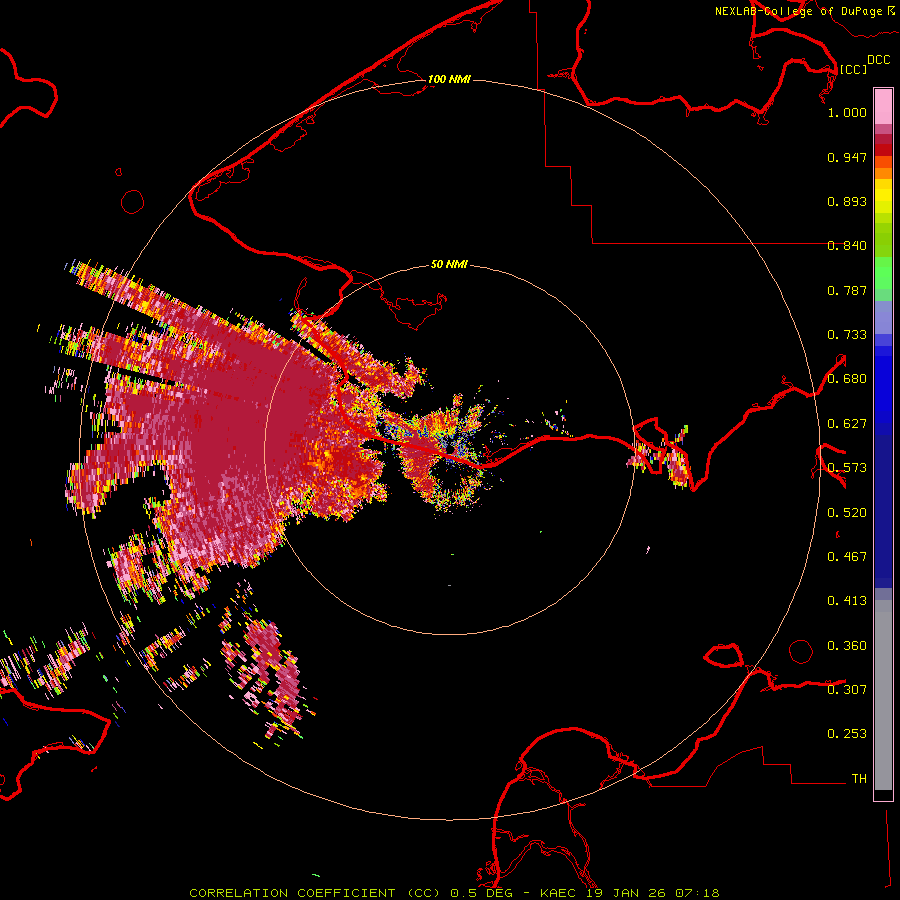Click the 0.413 color scale label

pyautogui.click(x=847, y=601)
